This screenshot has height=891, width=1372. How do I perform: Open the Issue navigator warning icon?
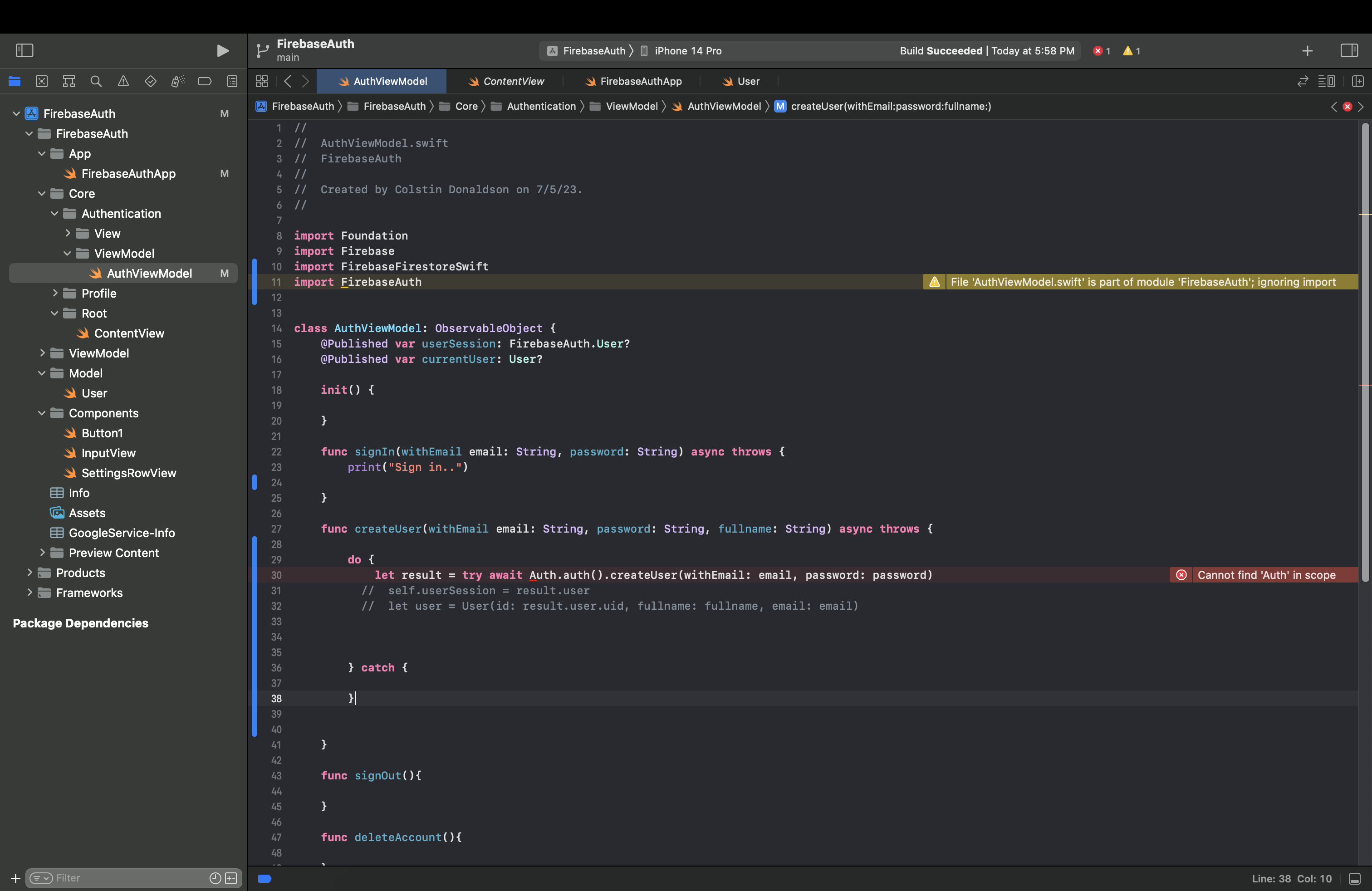123,81
